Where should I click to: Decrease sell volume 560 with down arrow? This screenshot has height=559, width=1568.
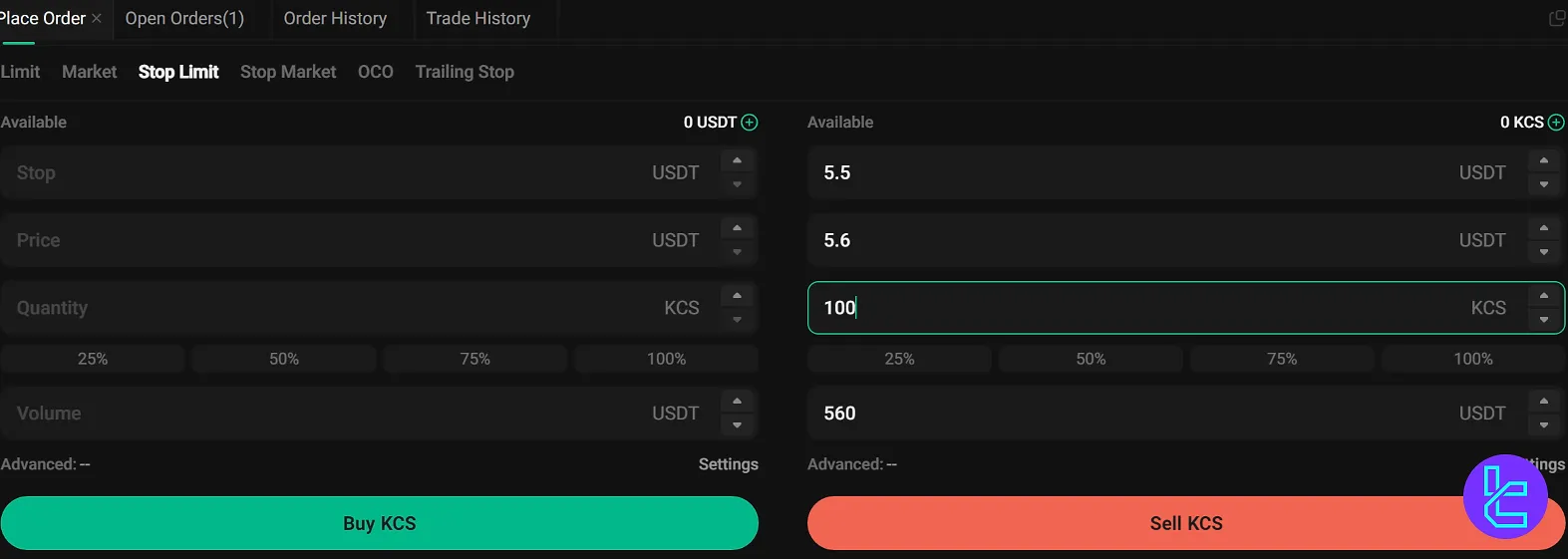click(x=1544, y=425)
